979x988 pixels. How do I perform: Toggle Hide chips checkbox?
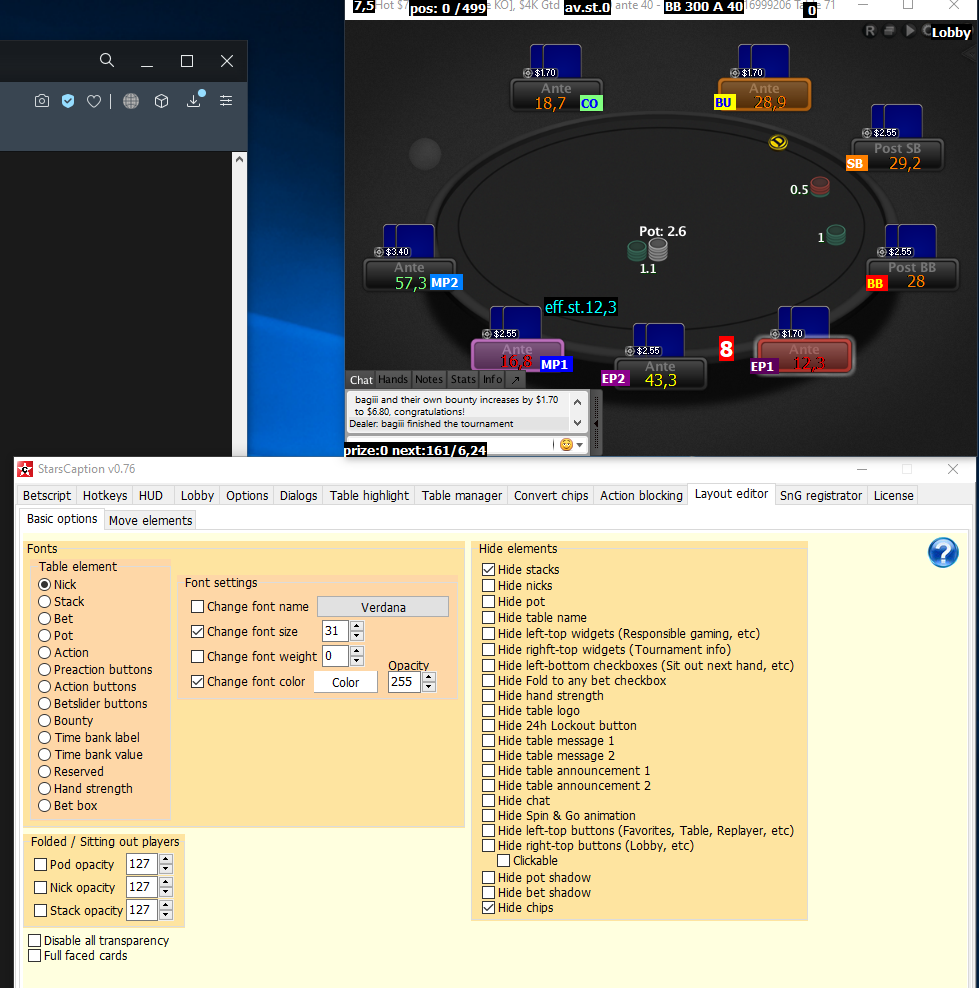pos(488,907)
